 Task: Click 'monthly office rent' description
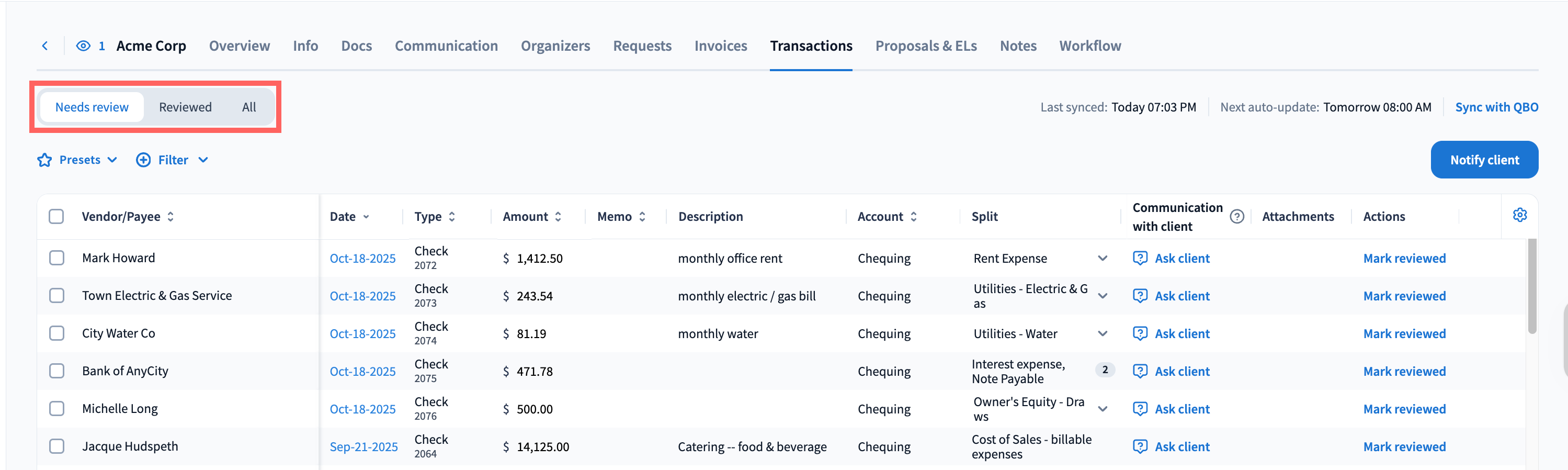(x=730, y=258)
